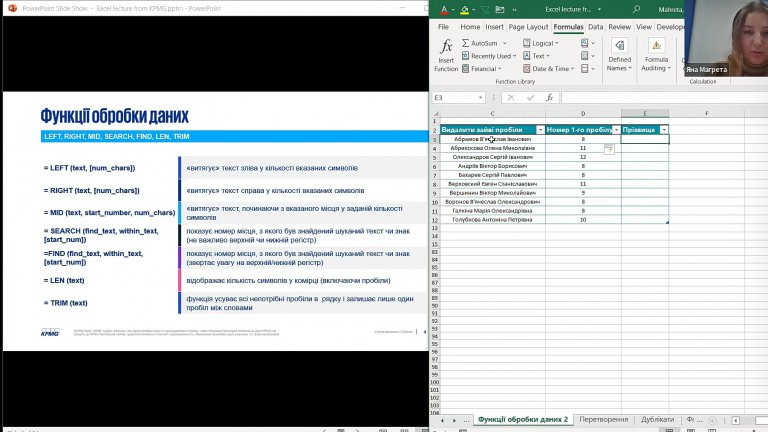Viewport: 768px width, 432px height.
Task: Open the Recently Used functions menu
Action: click(x=489, y=56)
